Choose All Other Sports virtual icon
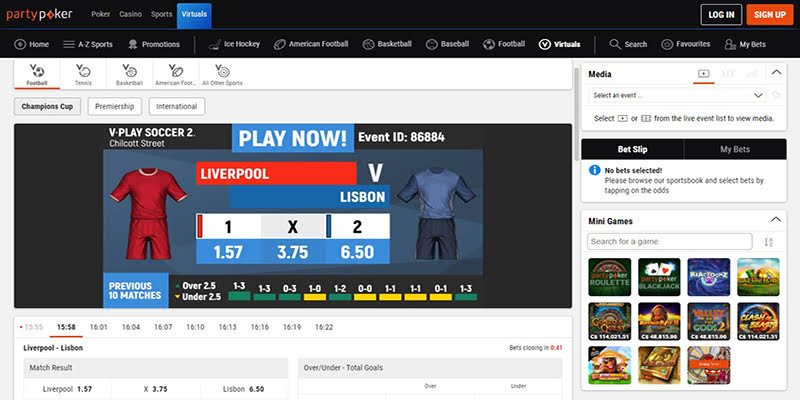 222,71
